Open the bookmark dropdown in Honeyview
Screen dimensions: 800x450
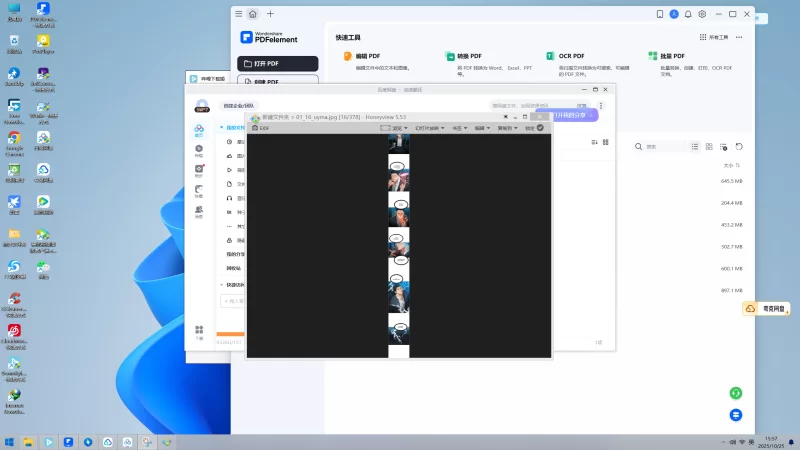461,128
